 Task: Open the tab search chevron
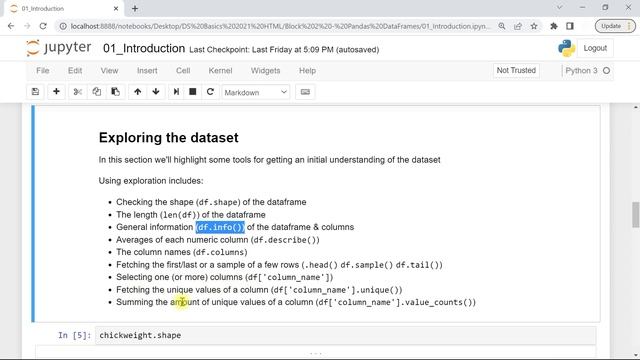pyautogui.click(x=560, y=7)
